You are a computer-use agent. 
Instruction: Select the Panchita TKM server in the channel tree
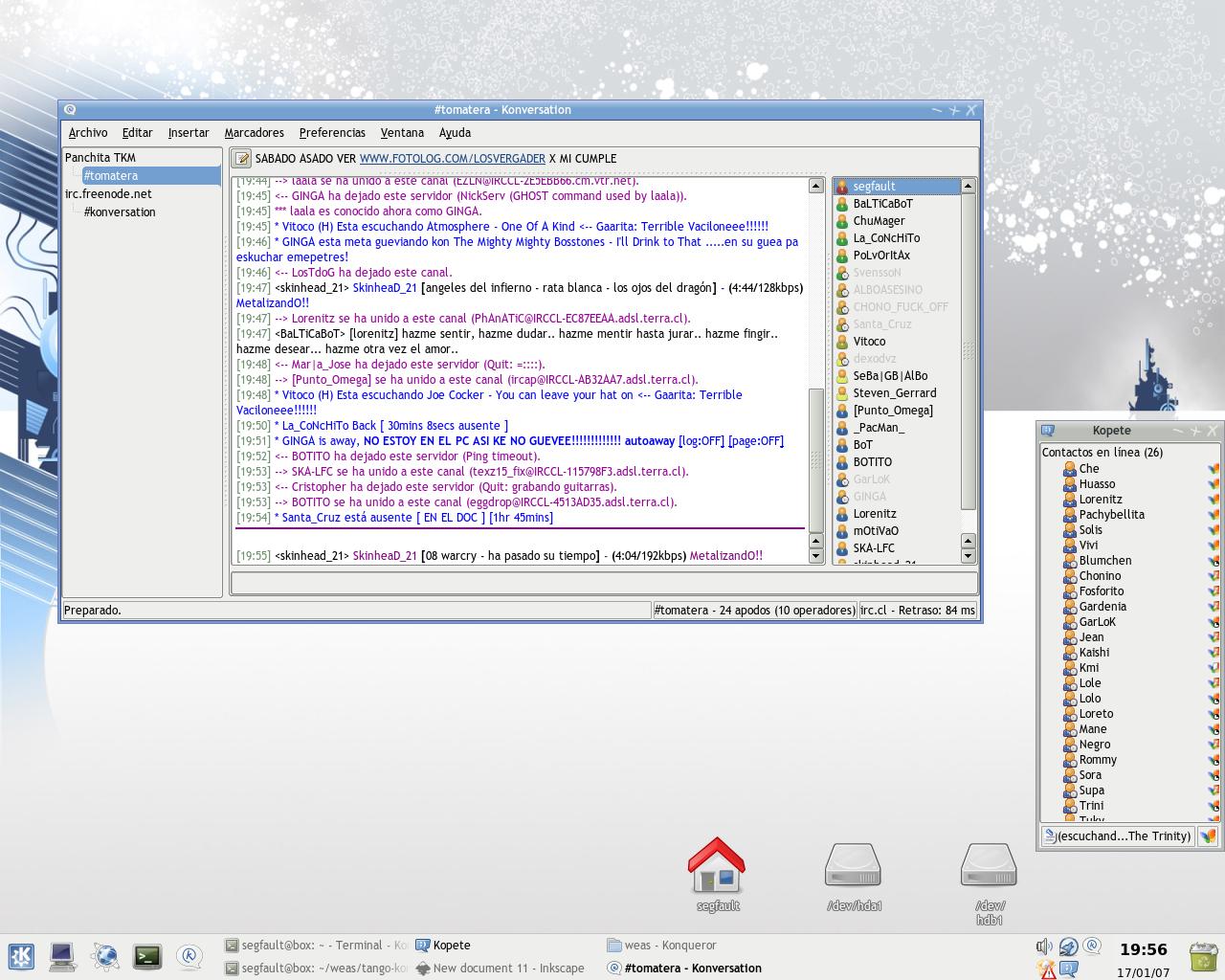click(x=100, y=158)
